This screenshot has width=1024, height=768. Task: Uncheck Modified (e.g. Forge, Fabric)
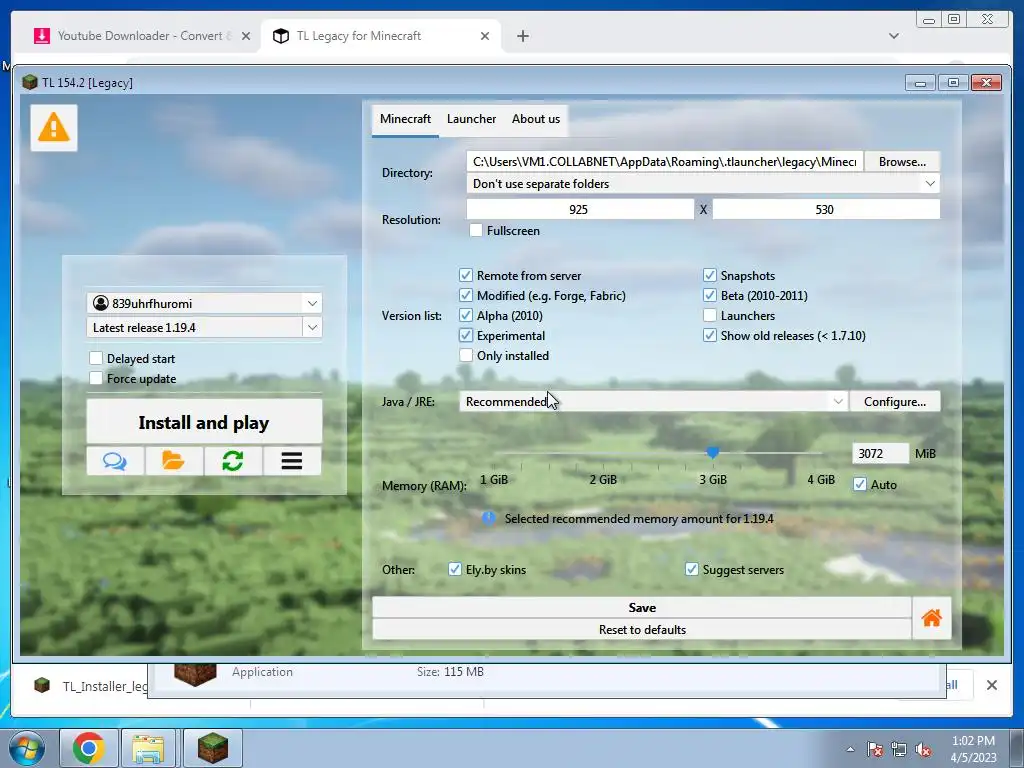[x=466, y=295]
